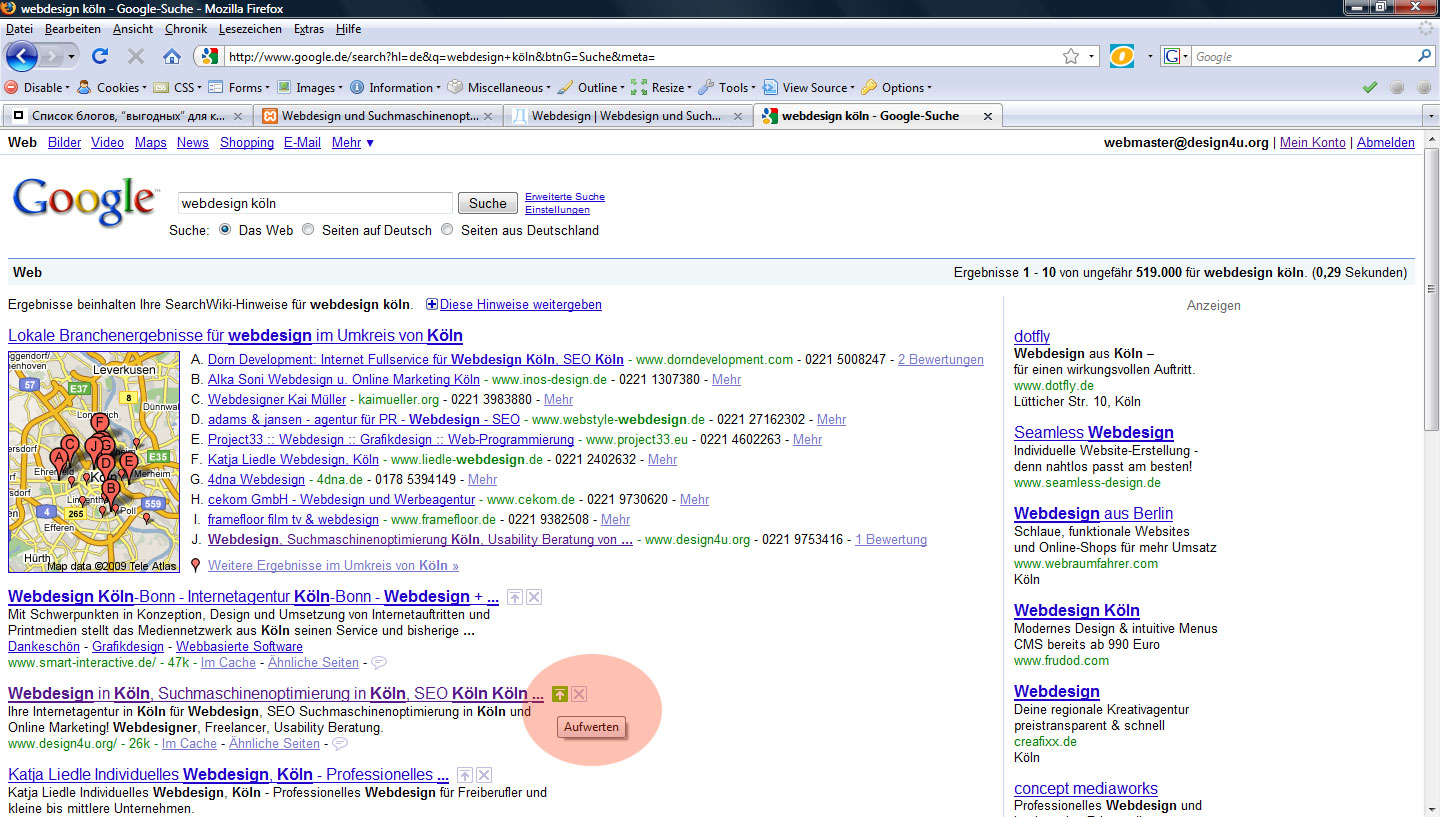Expand the Images toolbar dropdown
The image size is (1440, 817).
click(x=310, y=88)
